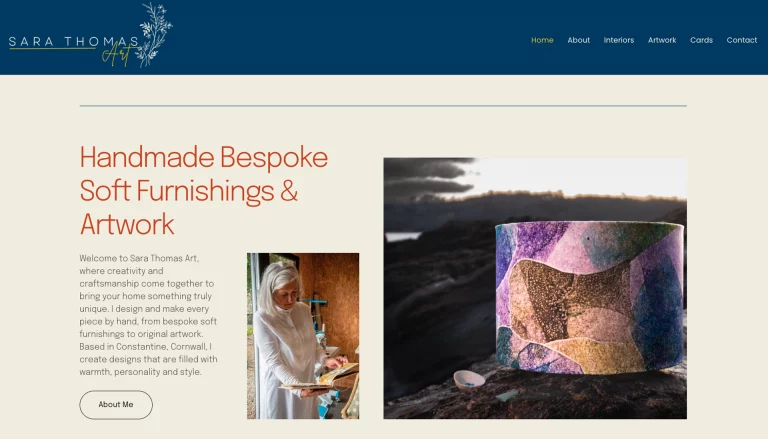Open the Contact page link
The image size is (768, 439).
point(742,40)
